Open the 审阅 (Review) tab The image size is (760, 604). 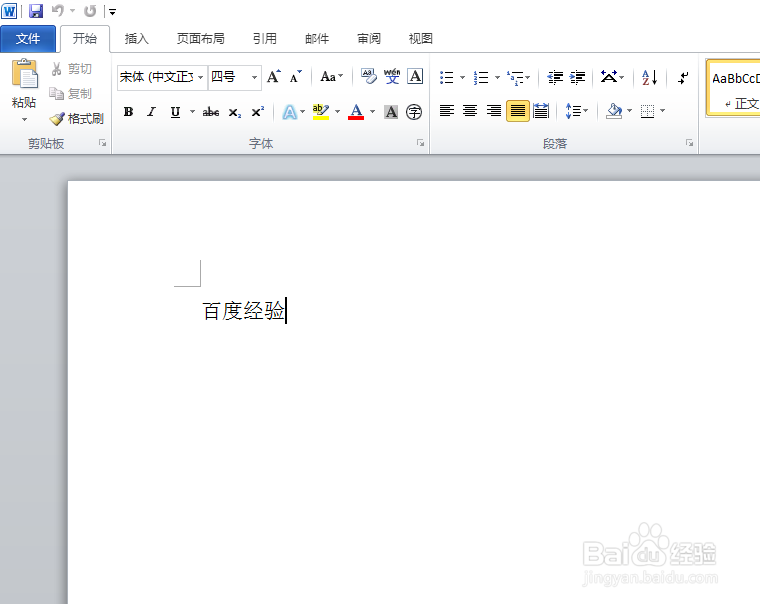(x=369, y=39)
